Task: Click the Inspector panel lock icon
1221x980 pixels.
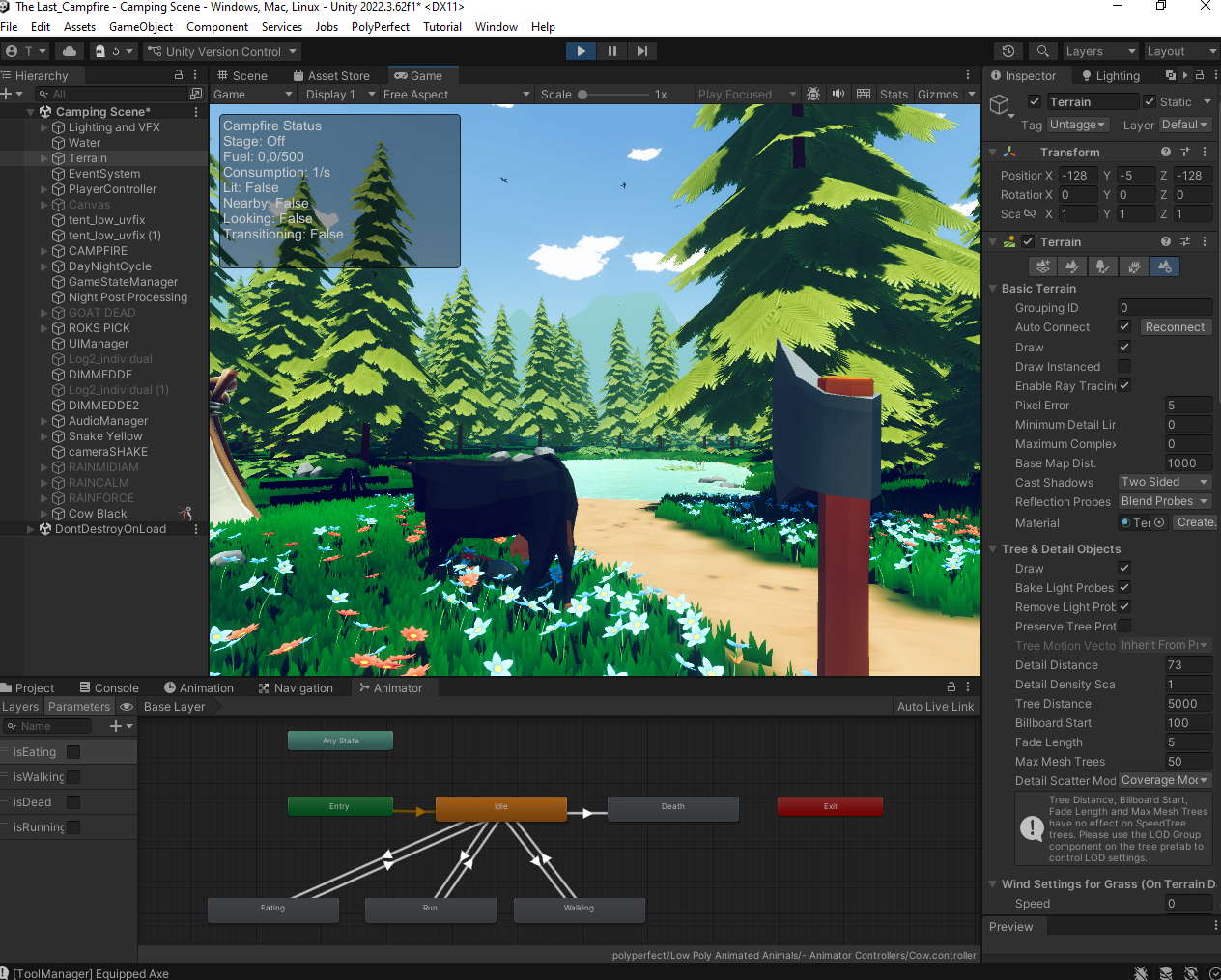Action: coord(1200,75)
